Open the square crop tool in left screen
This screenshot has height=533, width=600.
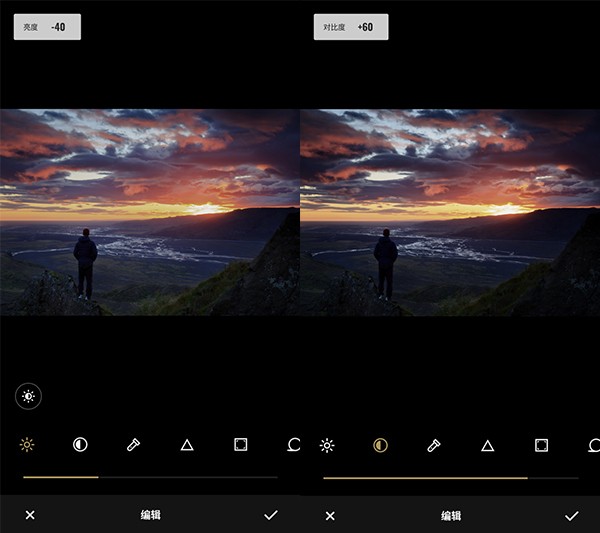(x=240, y=445)
